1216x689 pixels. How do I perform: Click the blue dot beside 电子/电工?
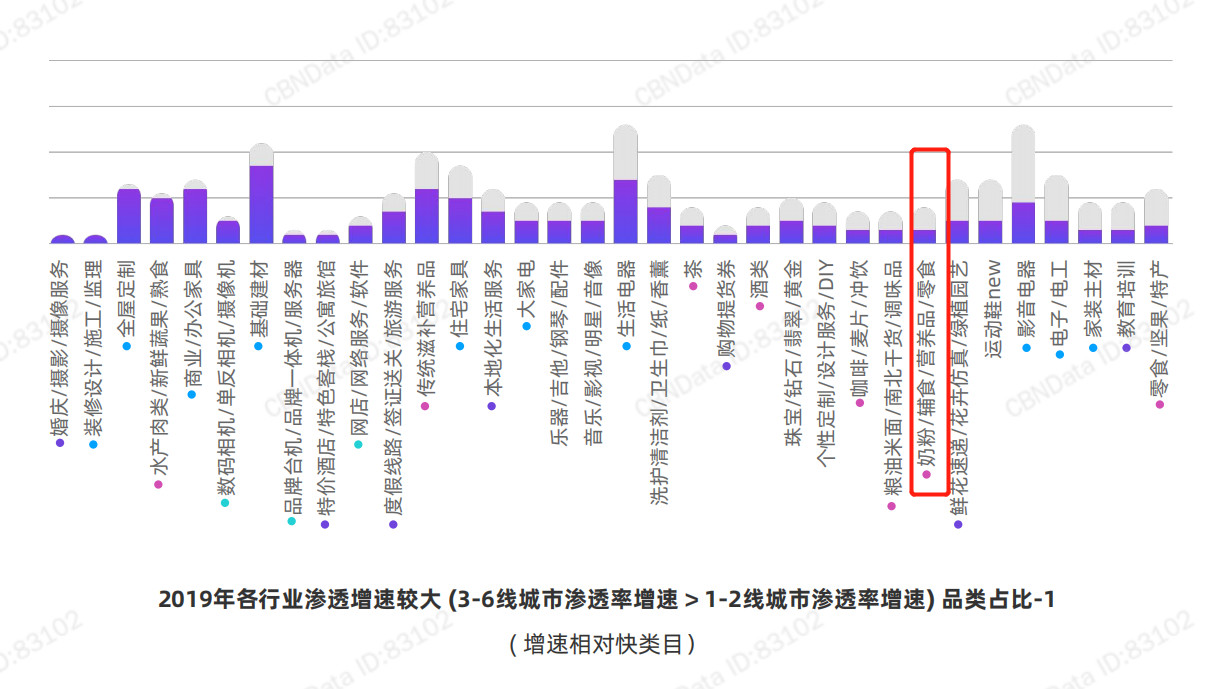tap(1059, 354)
